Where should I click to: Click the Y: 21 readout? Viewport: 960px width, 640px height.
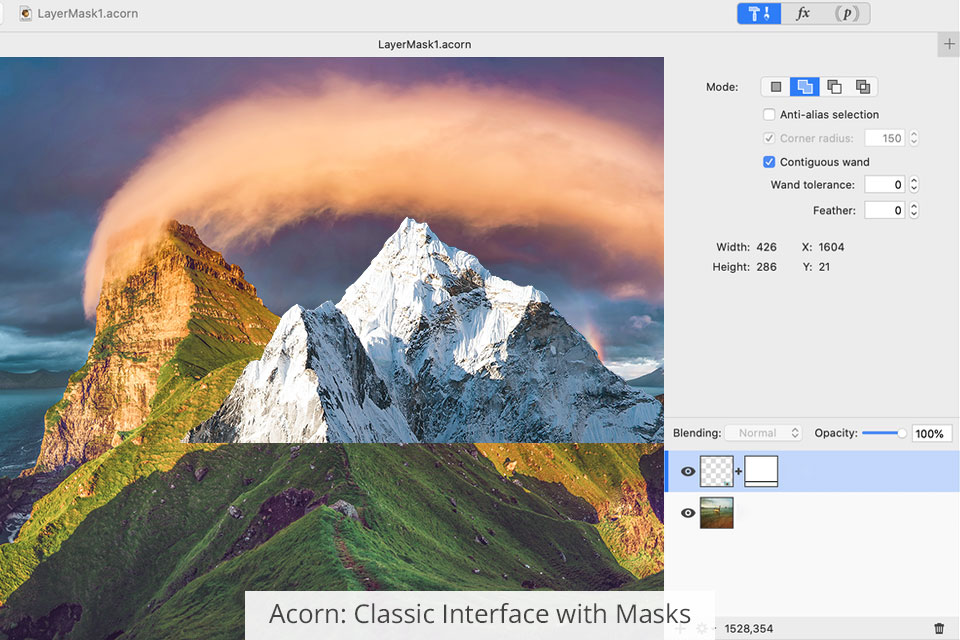[x=816, y=267]
